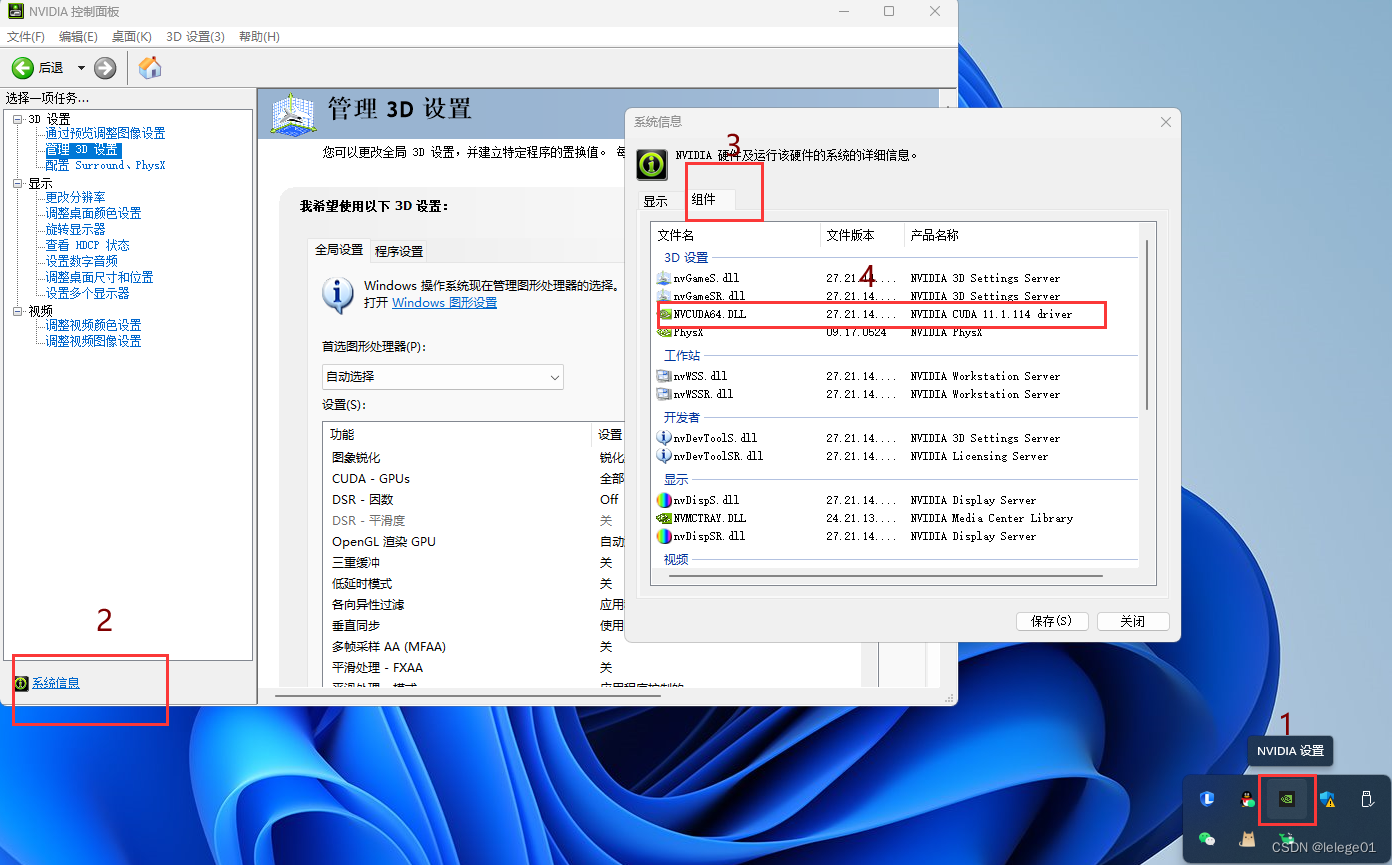This screenshot has width=1392, height=865.
Task: Open the 首选图形处理器 combo box
Action: (443, 377)
